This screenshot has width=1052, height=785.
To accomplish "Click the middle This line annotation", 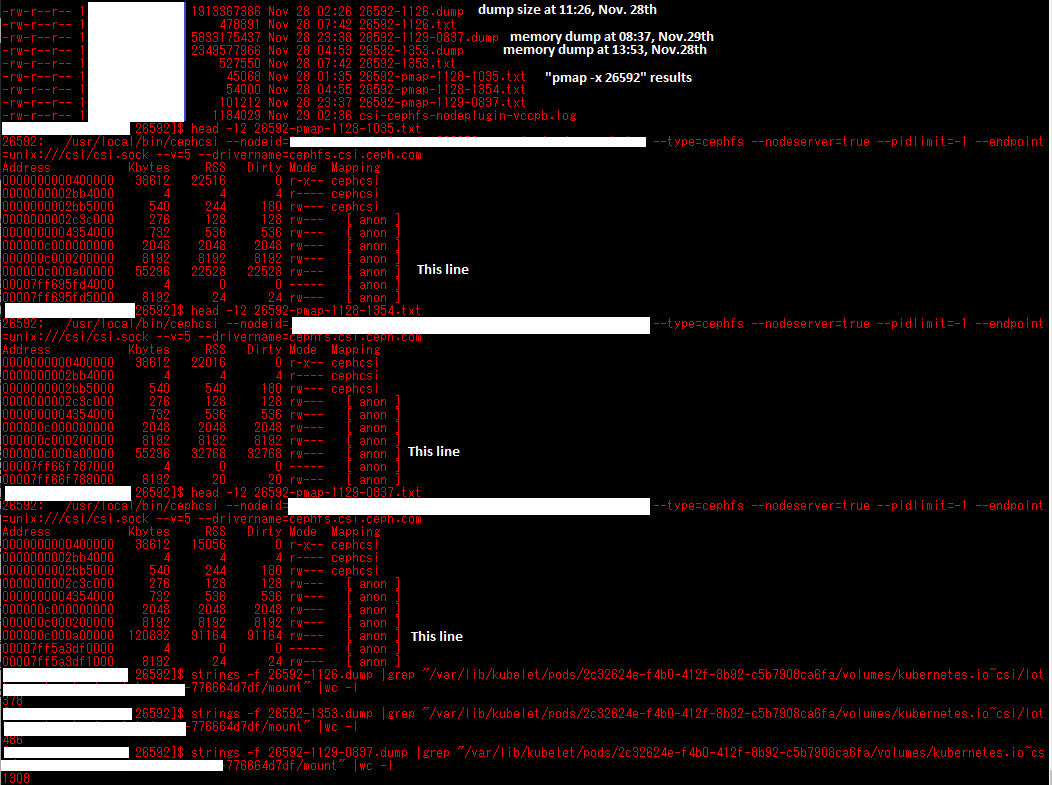I will (x=433, y=452).
